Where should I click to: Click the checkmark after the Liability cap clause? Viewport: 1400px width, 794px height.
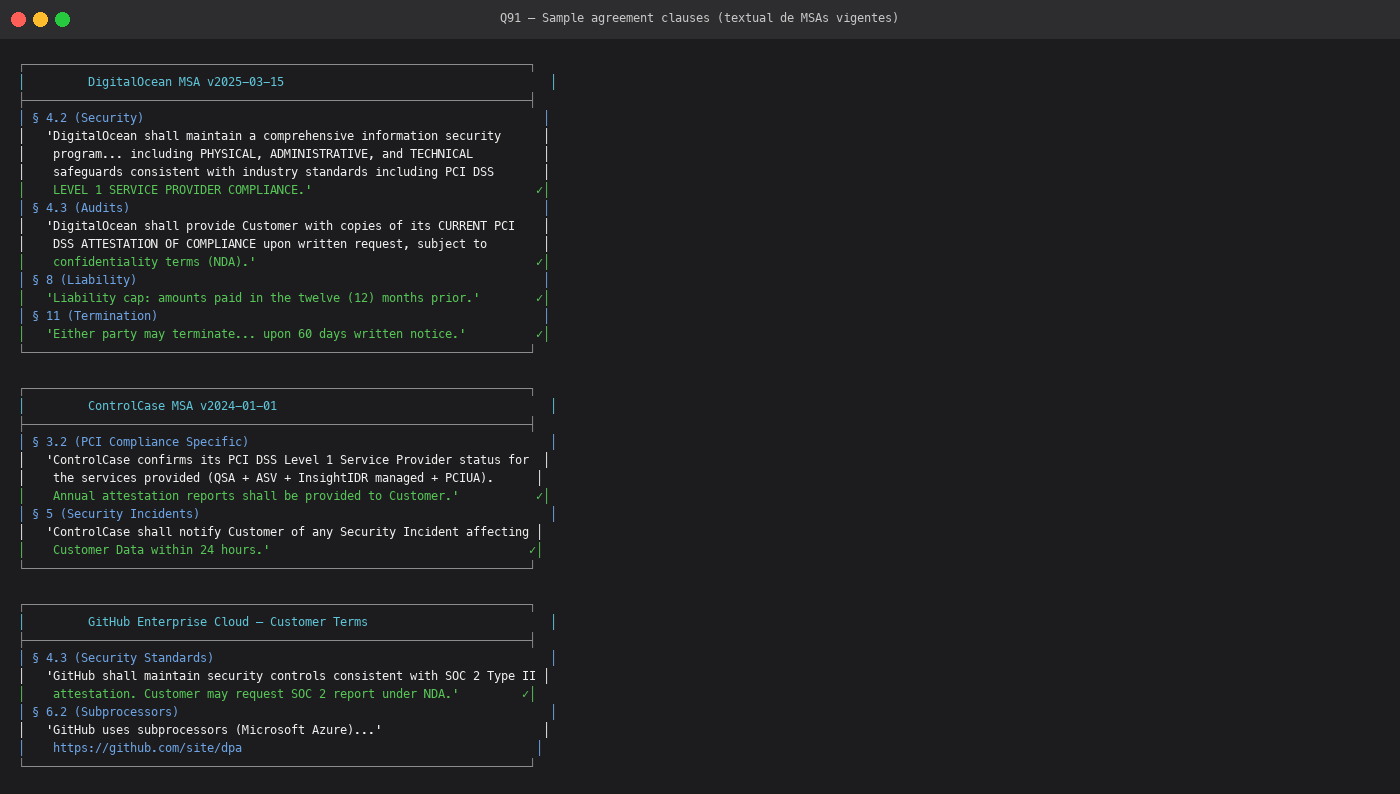[x=540, y=298]
